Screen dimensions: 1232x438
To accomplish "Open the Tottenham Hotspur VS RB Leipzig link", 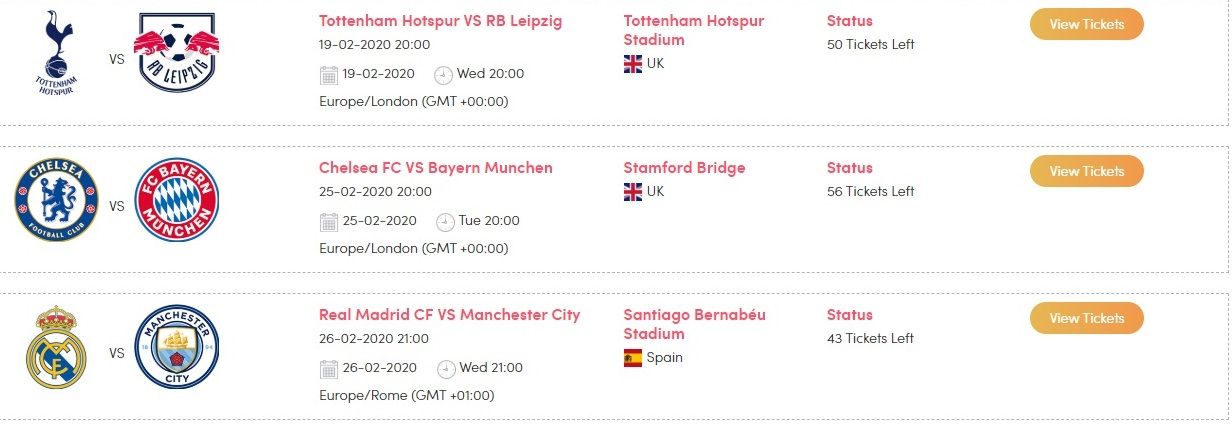I will click(442, 21).
